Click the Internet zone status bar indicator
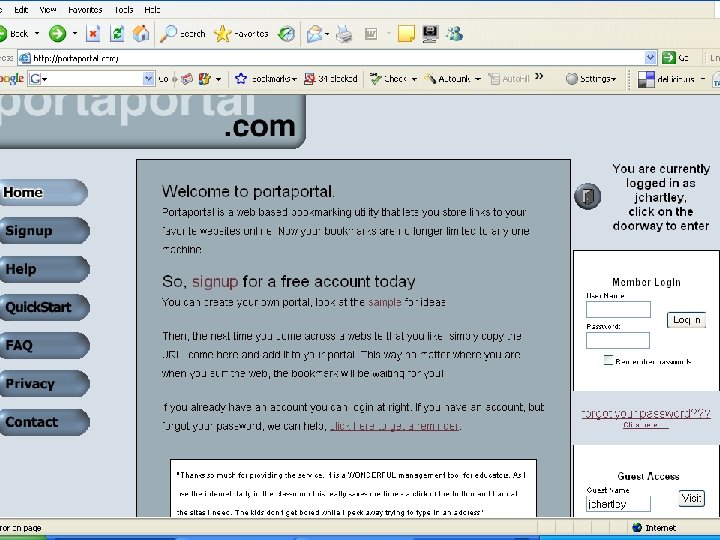This screenshot has width=720, height=540. pos(654,528)
